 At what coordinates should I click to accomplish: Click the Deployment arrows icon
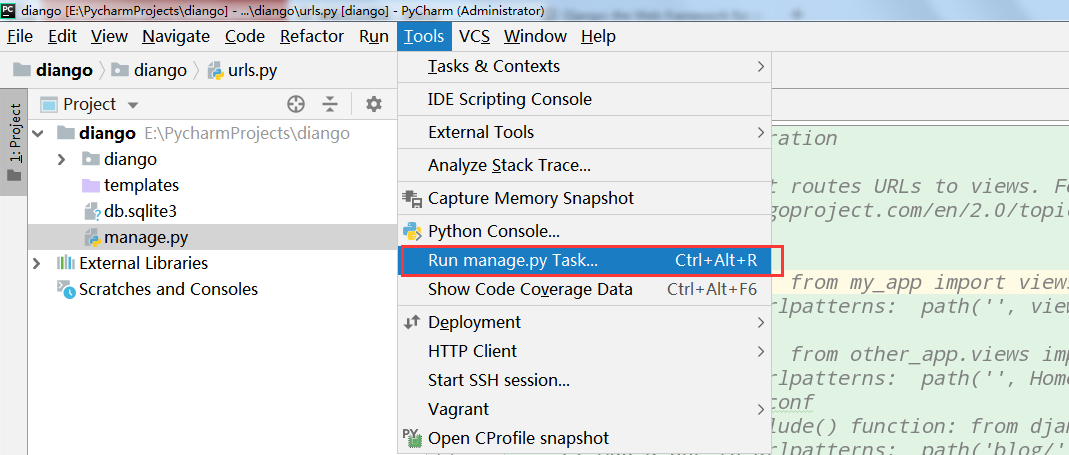tap(412, 322)
